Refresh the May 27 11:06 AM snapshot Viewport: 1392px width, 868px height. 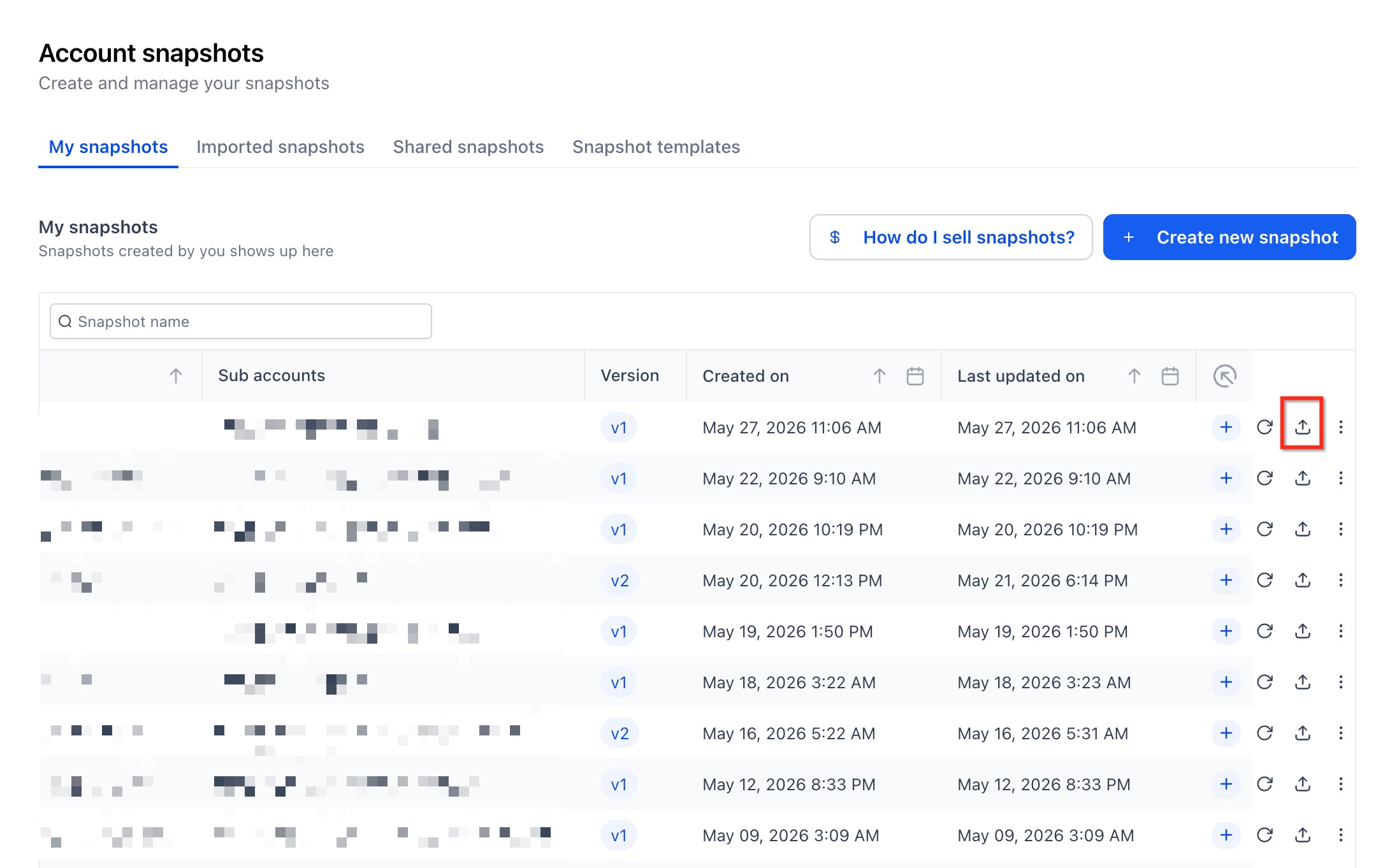pyautogui.click(x=1265, y=427)
